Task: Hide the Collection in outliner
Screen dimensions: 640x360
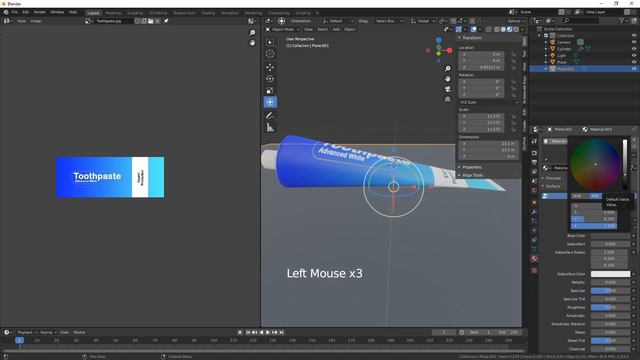Action: coord(634,36)
